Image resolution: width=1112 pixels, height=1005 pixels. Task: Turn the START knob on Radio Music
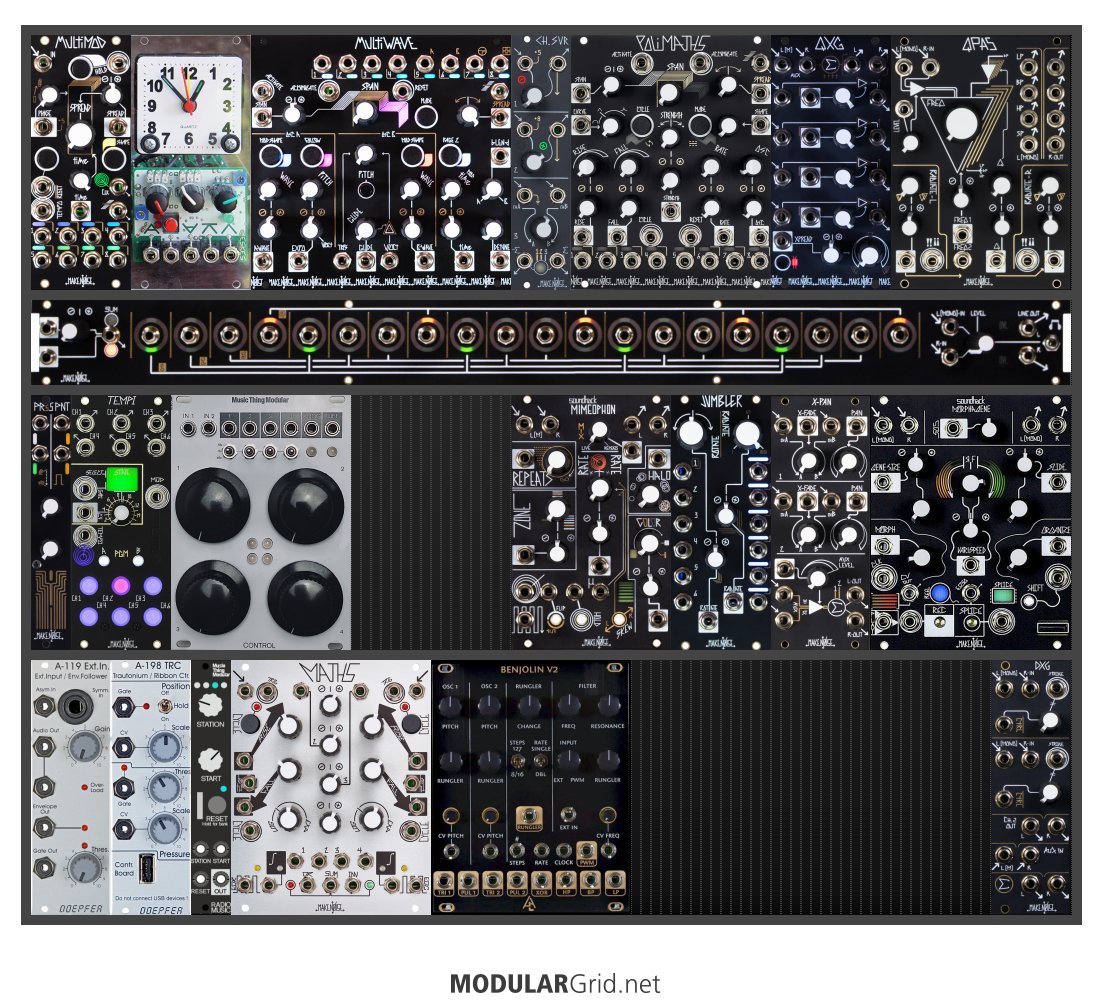211,760
